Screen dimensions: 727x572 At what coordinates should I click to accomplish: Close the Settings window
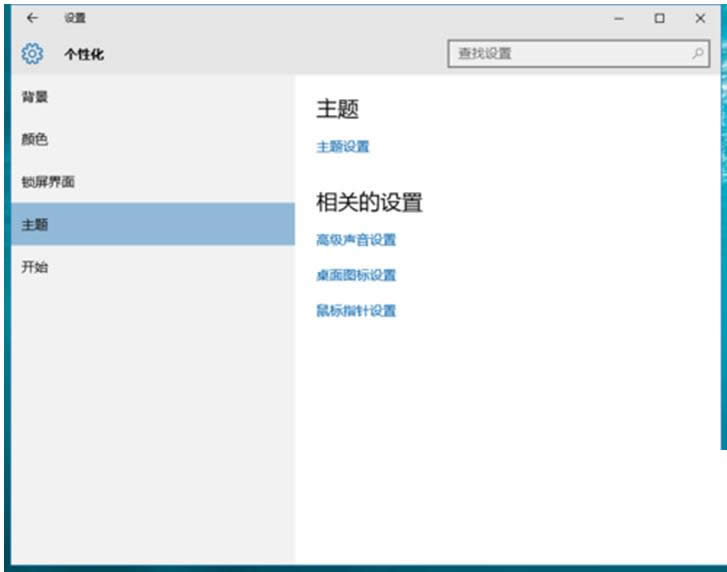(x=700, y=18)
